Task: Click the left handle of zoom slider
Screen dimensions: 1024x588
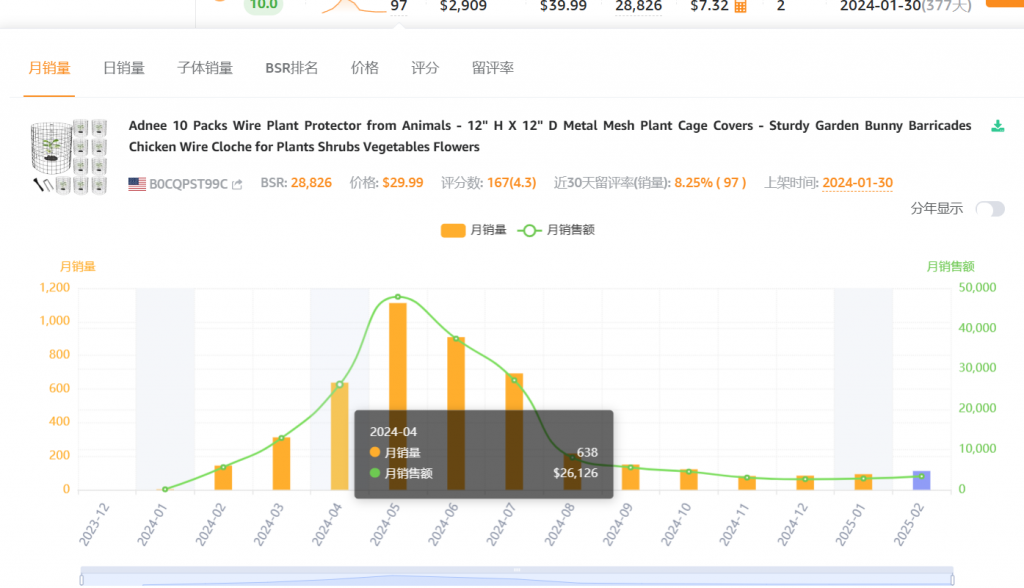Action: click(81, 578)
